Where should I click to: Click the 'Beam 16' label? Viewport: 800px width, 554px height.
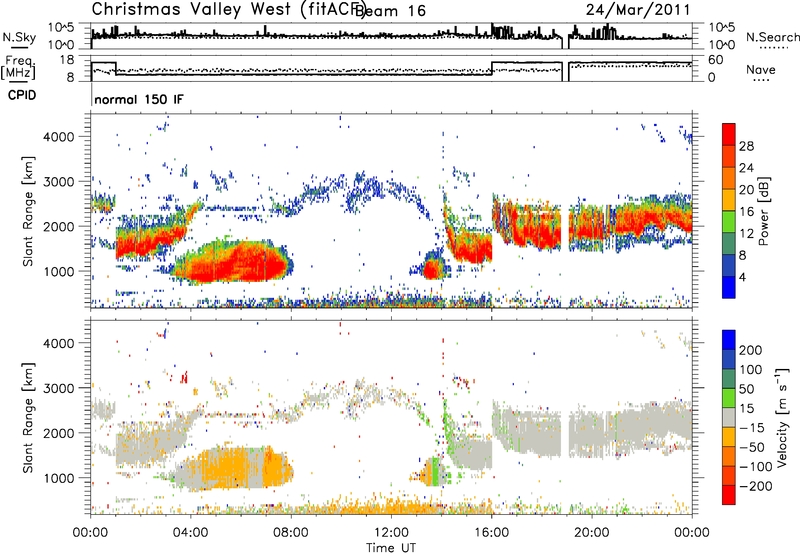[x=391, y=11]
